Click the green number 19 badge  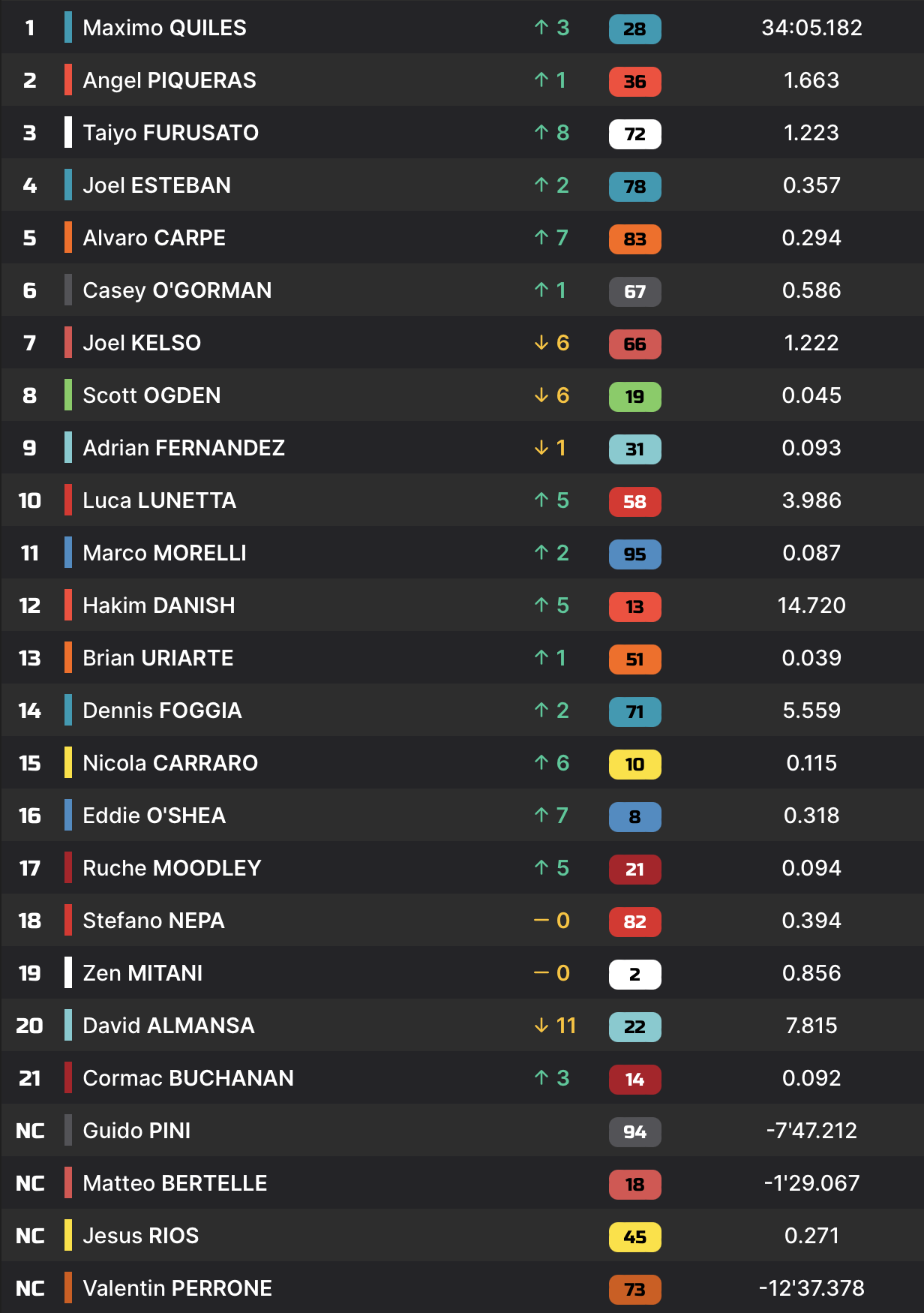[634, 397]
